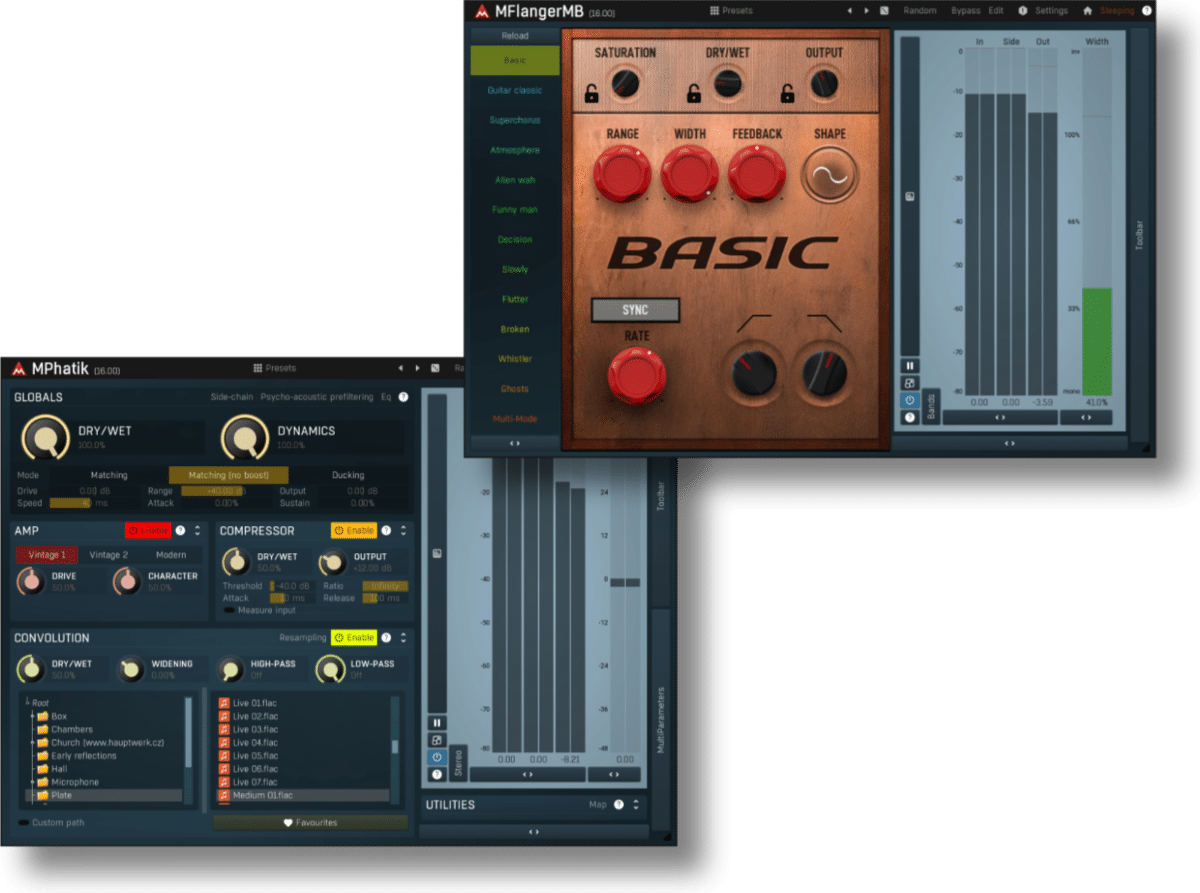Image resolution: width=1200 pixels, height=893 pixels.
Task: Click the meter popup icon in MFlangerMB
Action: (x=910, y=383)
